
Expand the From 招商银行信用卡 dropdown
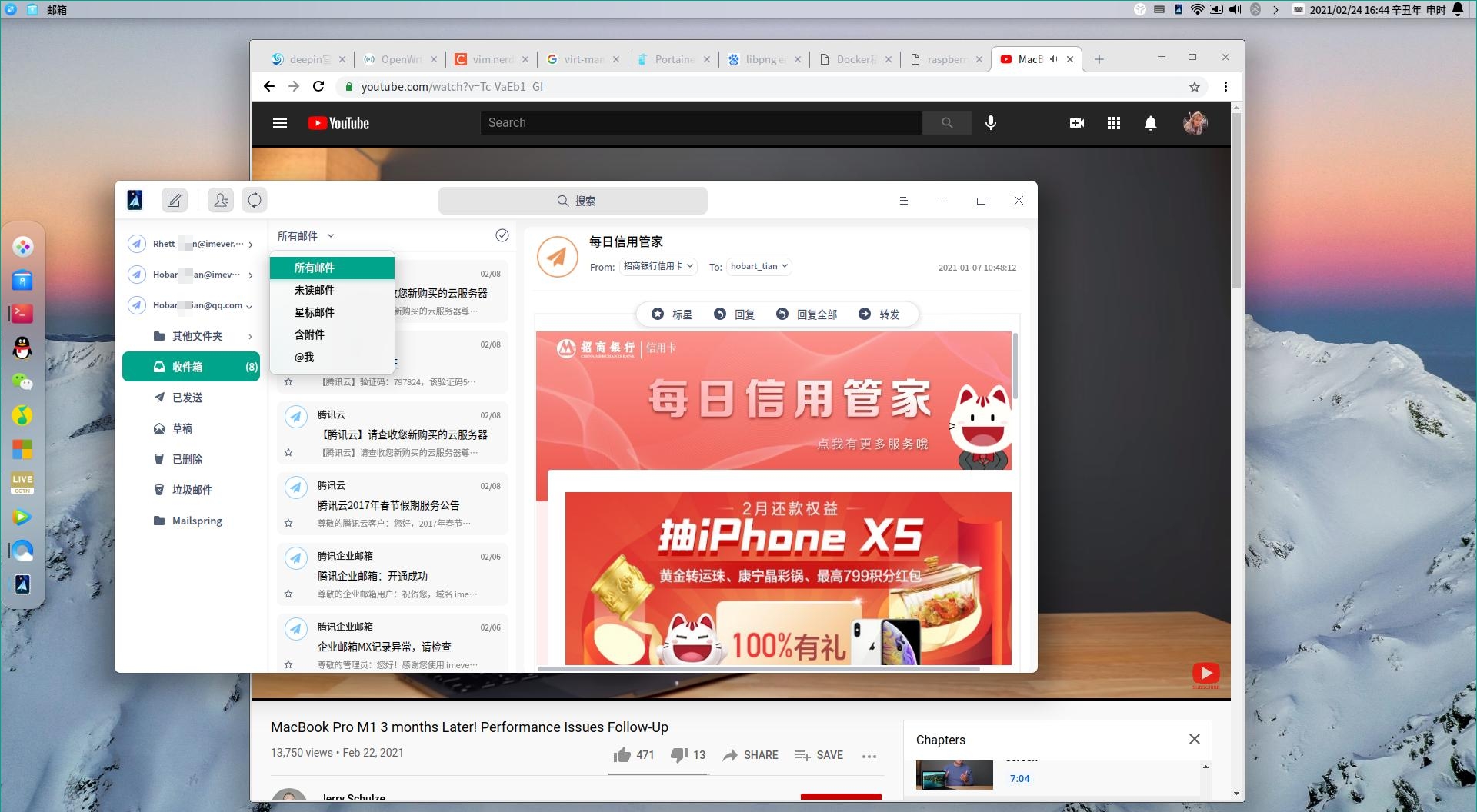click(658, 266)
